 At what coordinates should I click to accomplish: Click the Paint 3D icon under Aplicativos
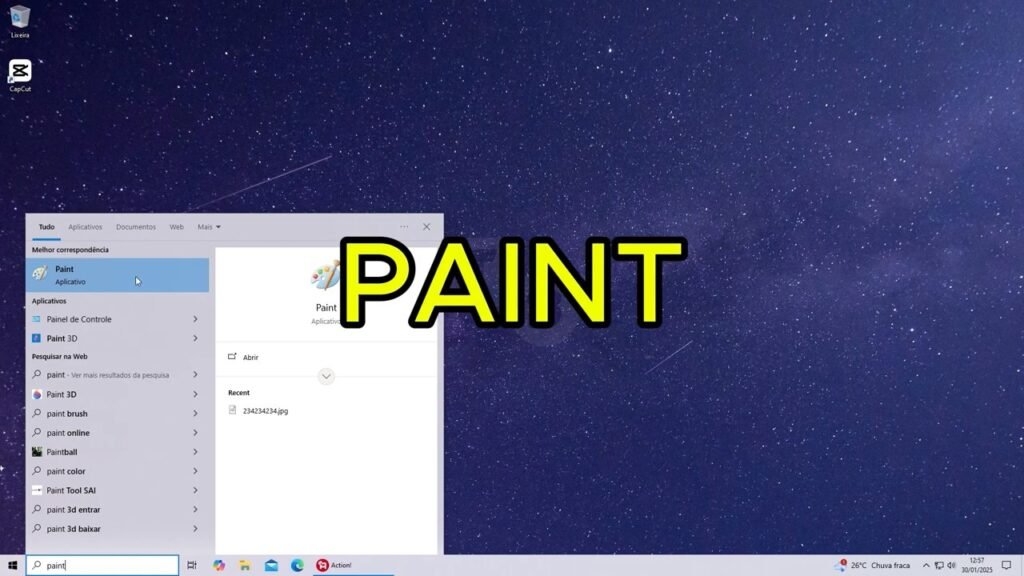37,338
